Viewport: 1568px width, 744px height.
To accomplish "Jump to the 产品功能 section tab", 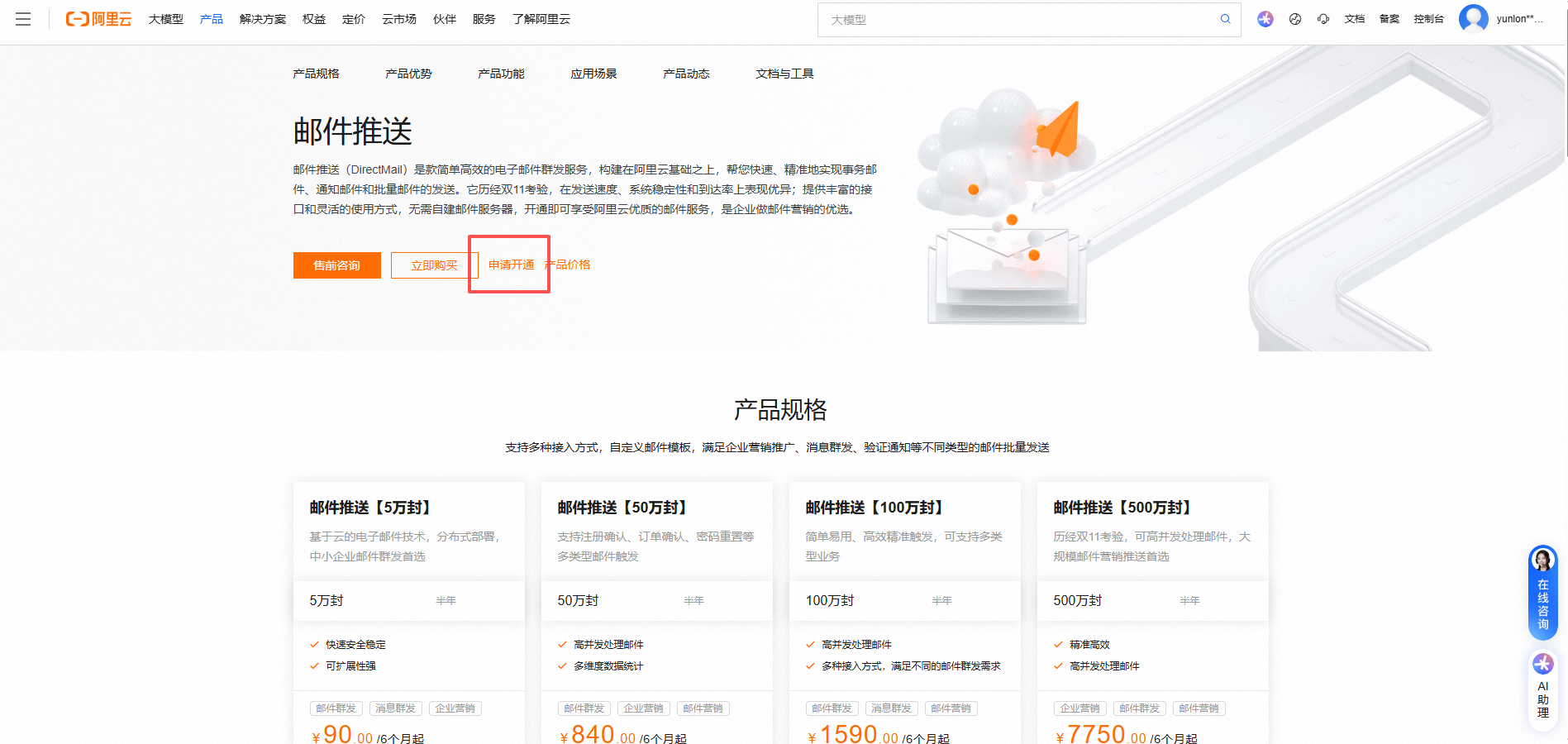I will tap(501, 74).
